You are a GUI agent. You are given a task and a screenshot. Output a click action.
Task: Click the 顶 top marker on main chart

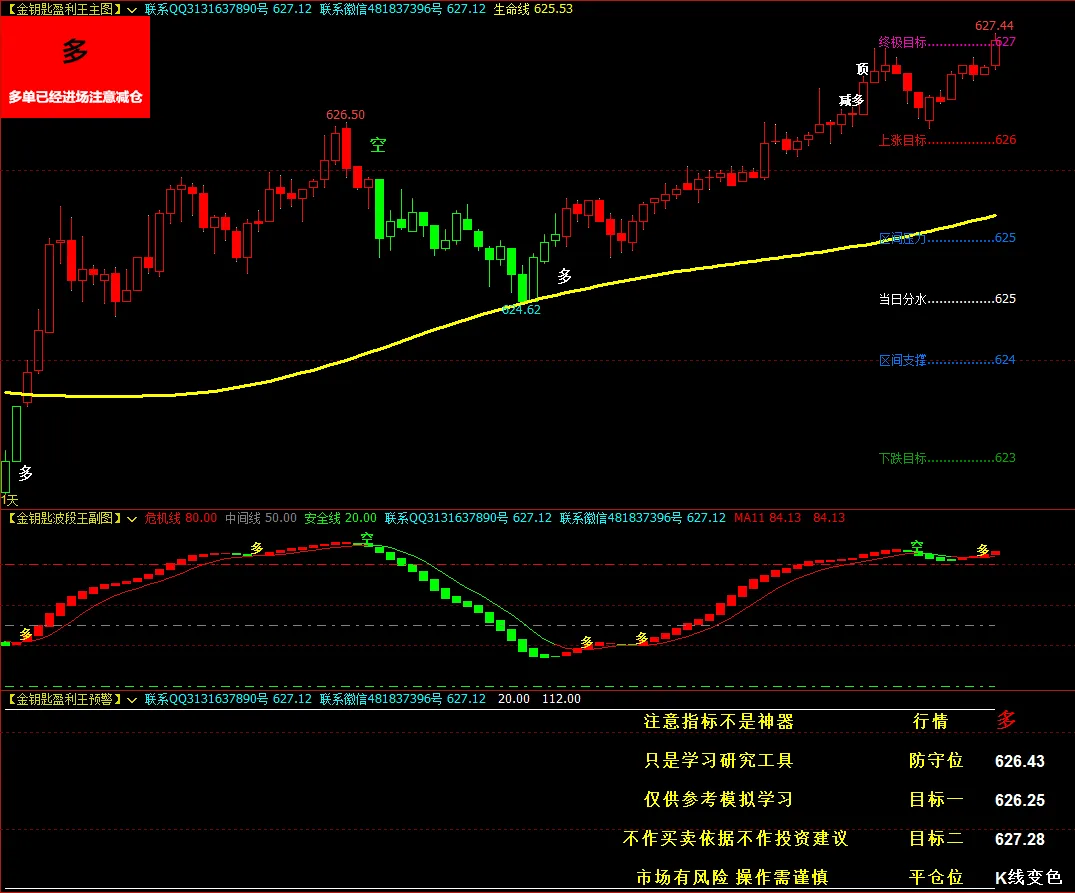point(862,69)
